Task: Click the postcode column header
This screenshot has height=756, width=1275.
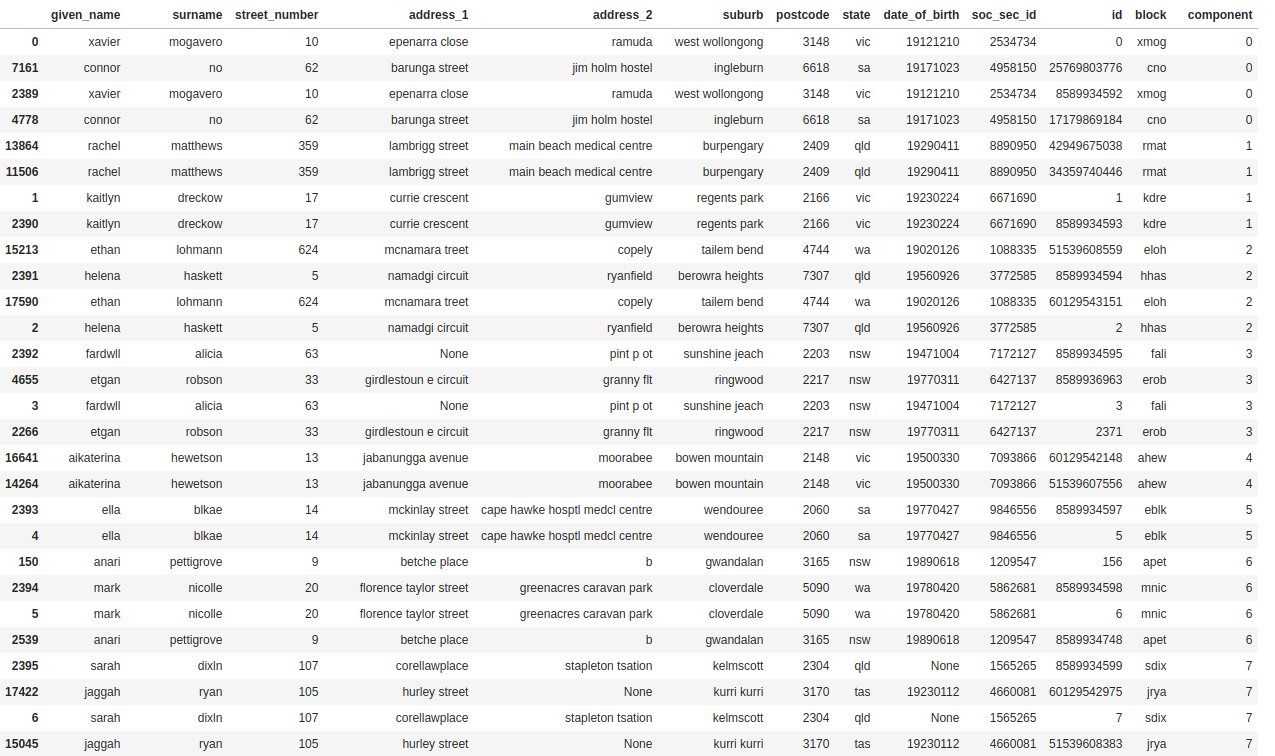Action: [x=803, y=14]
